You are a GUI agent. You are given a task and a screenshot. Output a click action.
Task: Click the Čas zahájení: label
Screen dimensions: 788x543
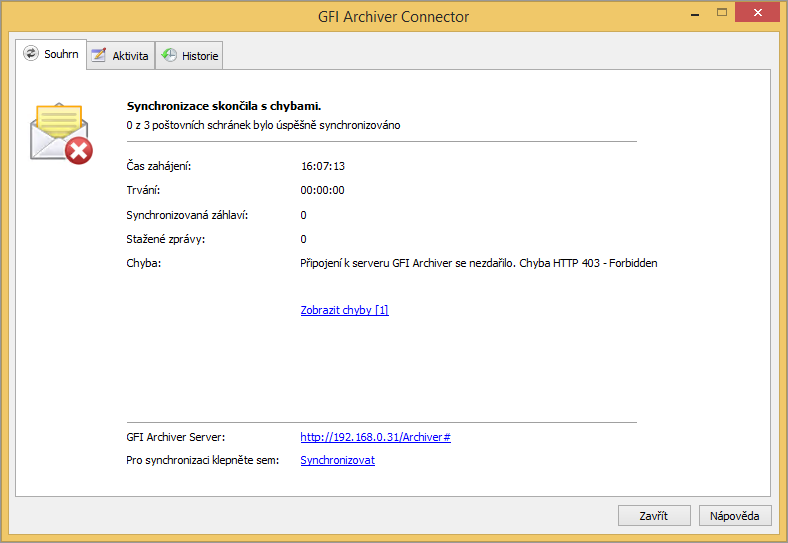158,166
